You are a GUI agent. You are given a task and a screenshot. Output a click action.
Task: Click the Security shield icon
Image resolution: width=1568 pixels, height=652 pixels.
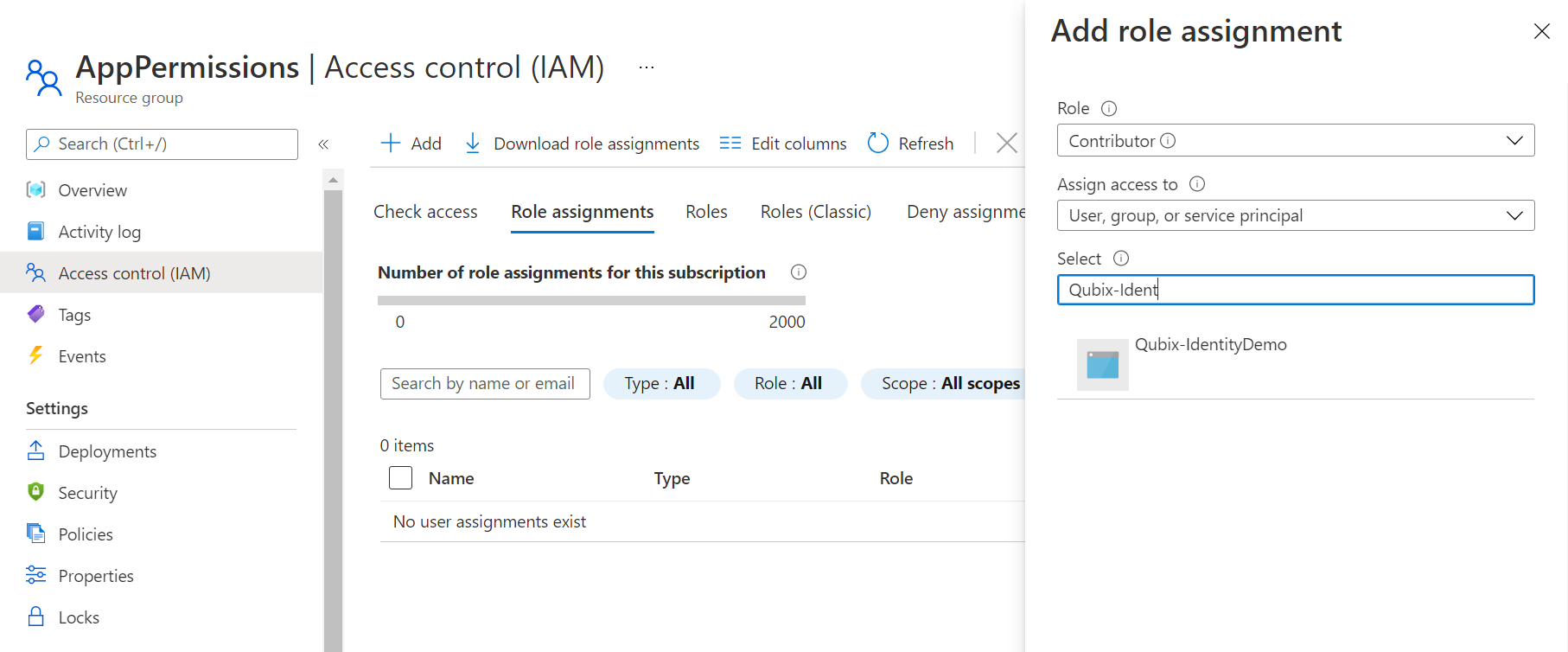[x=36, y=492]
